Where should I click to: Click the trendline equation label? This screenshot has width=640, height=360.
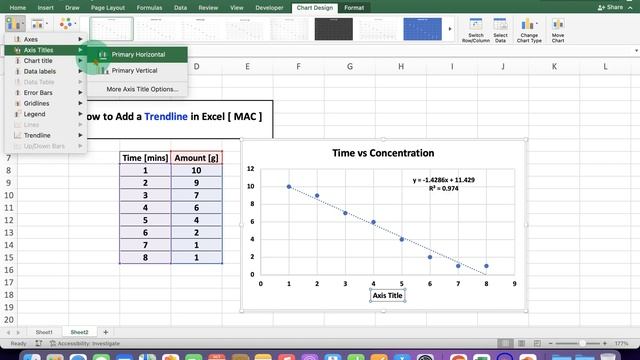[x=444, y=184]
